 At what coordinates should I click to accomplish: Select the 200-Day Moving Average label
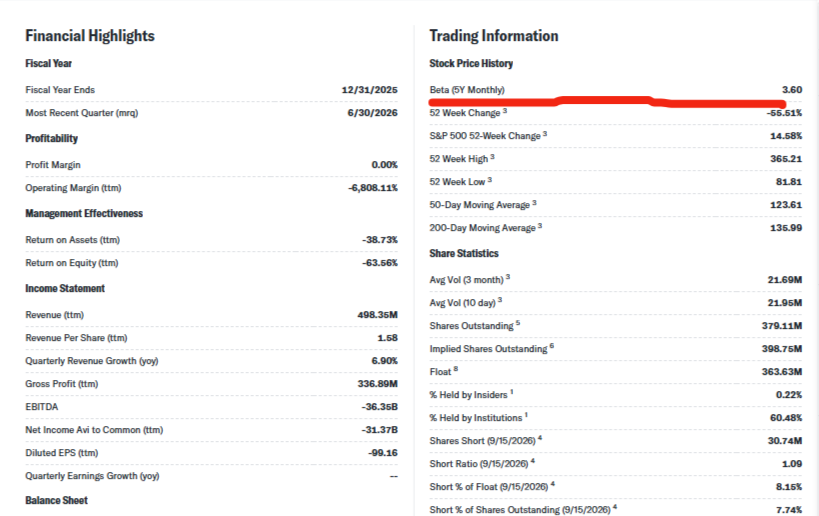(x=483, y=228)
